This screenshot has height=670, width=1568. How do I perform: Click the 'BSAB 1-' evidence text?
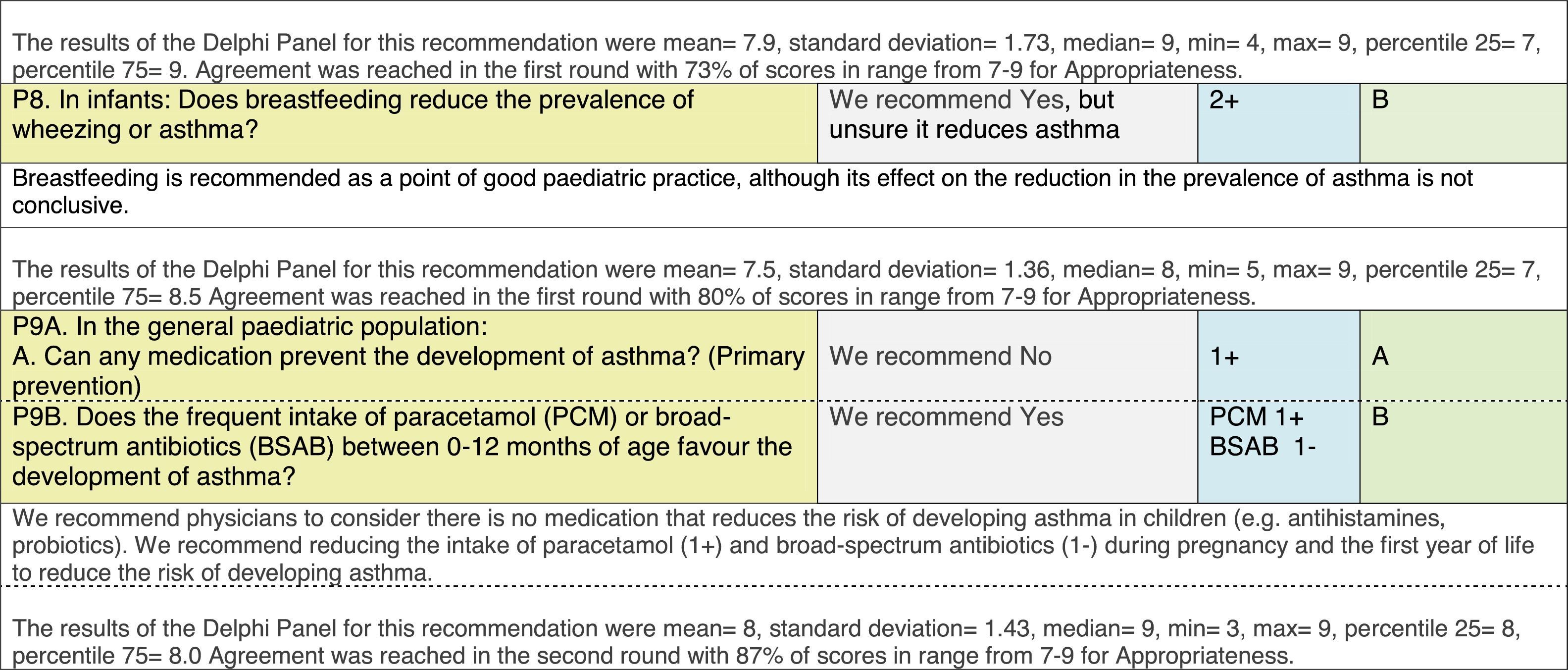pos(1263,447)
